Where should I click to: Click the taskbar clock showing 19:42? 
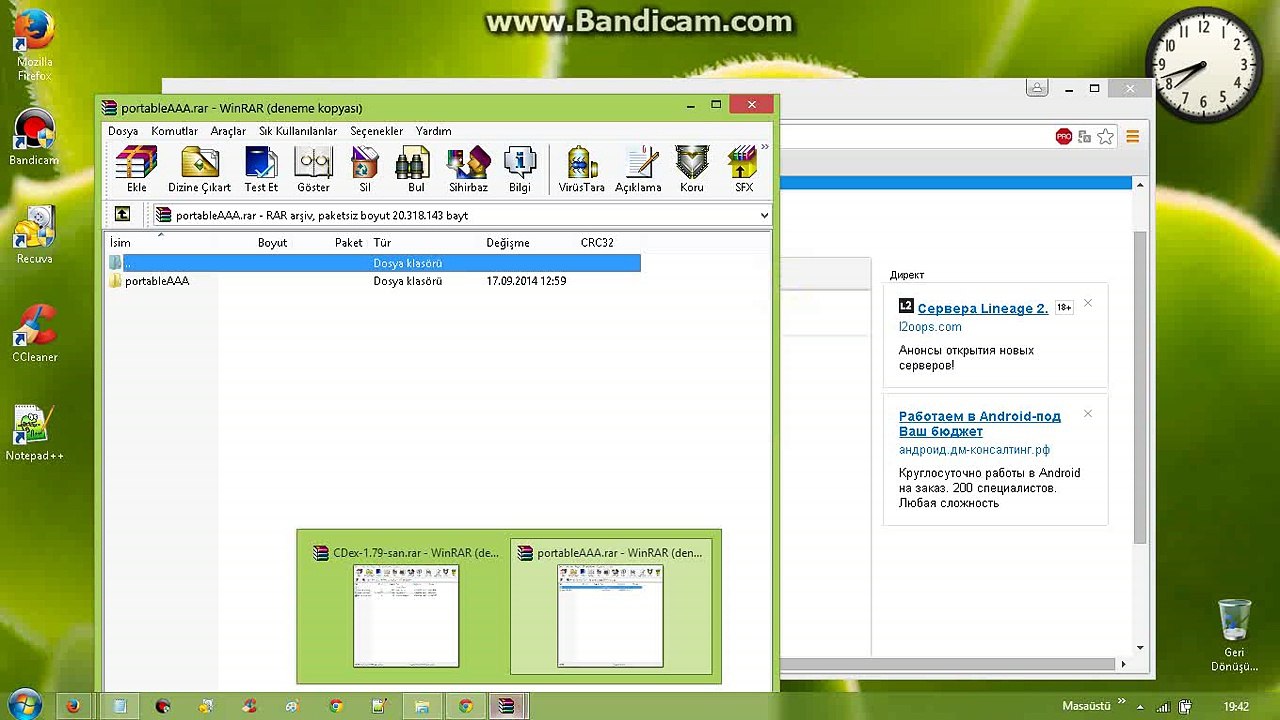point(1236,706)
